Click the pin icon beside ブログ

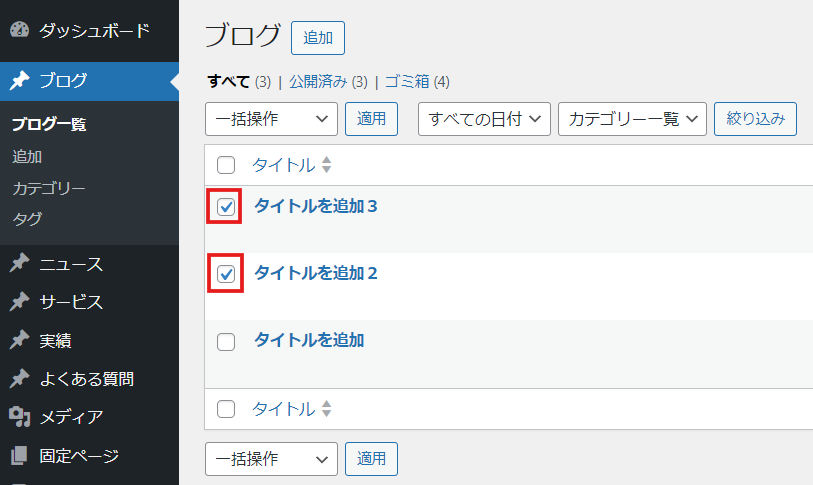click(19, 81)
